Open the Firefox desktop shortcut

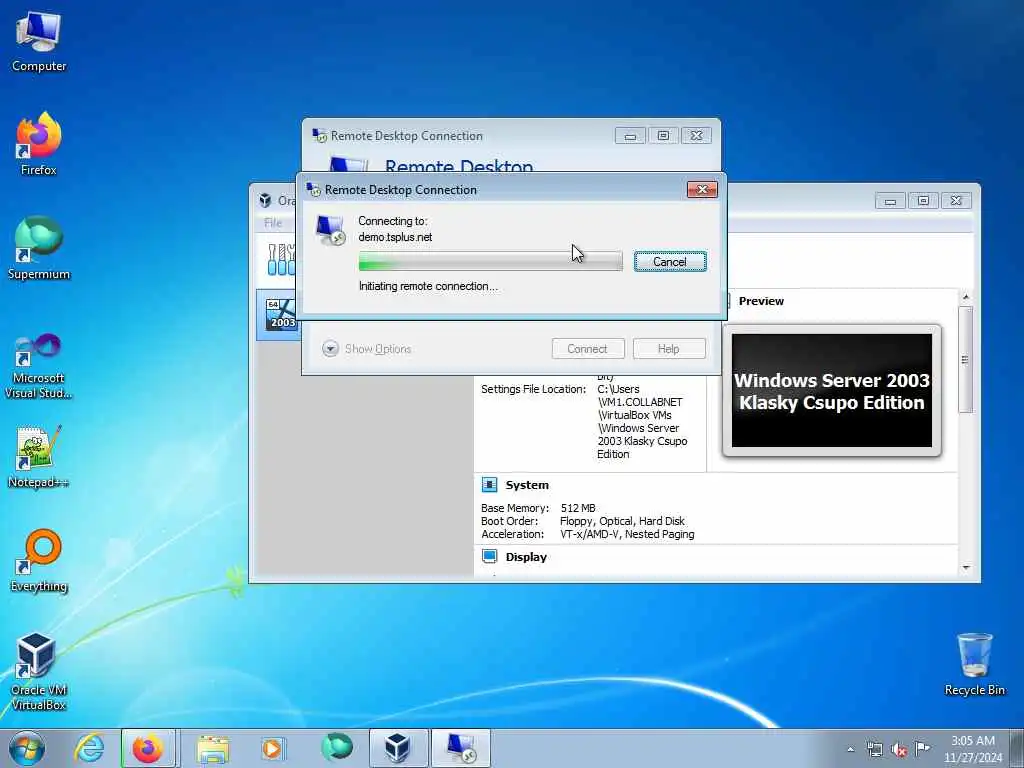39,144
